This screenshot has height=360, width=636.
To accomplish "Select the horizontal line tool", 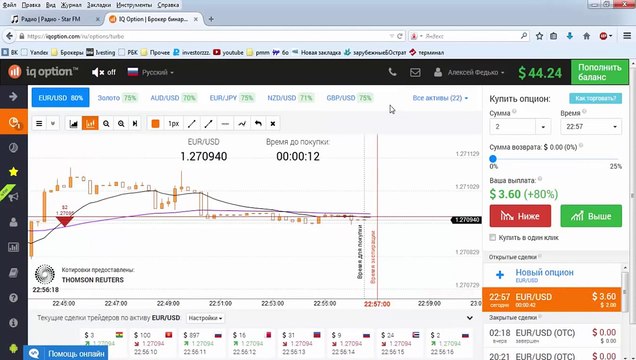I will pyautogui.click(x=226, y=123).
